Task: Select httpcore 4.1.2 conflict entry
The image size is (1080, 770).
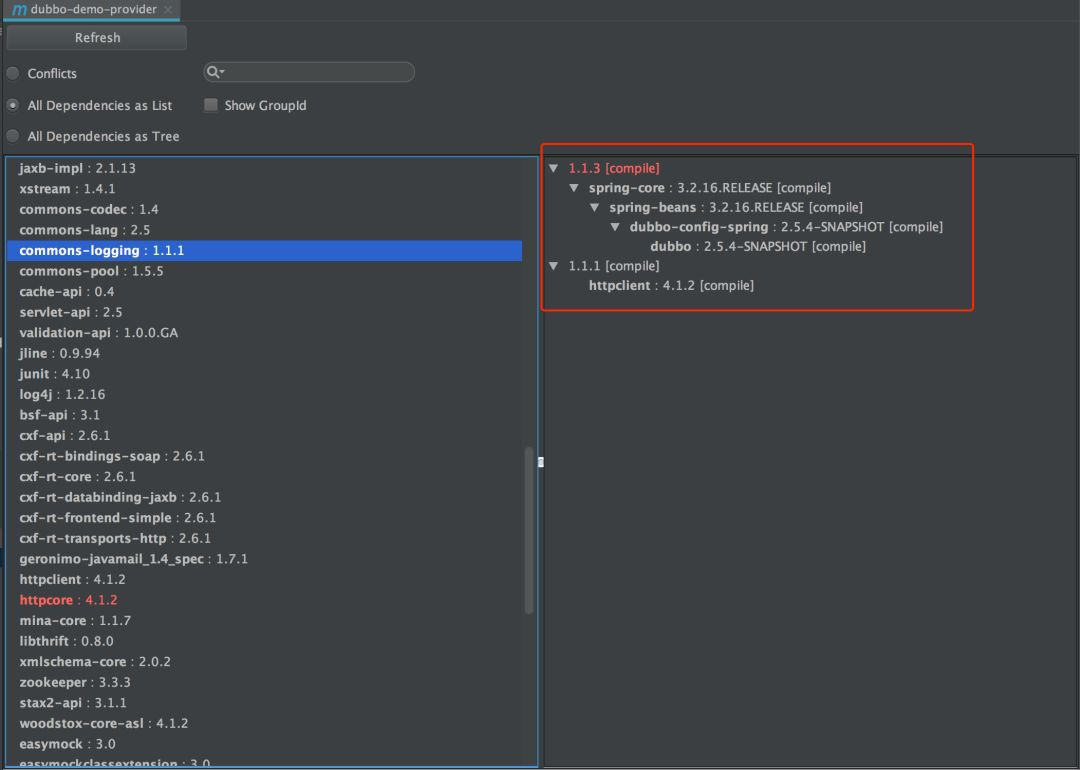Action: point(68,600)
